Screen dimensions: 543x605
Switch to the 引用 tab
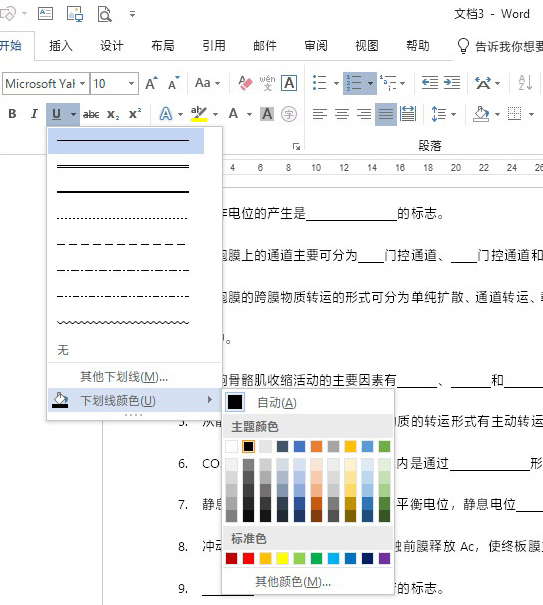(214, 46)
